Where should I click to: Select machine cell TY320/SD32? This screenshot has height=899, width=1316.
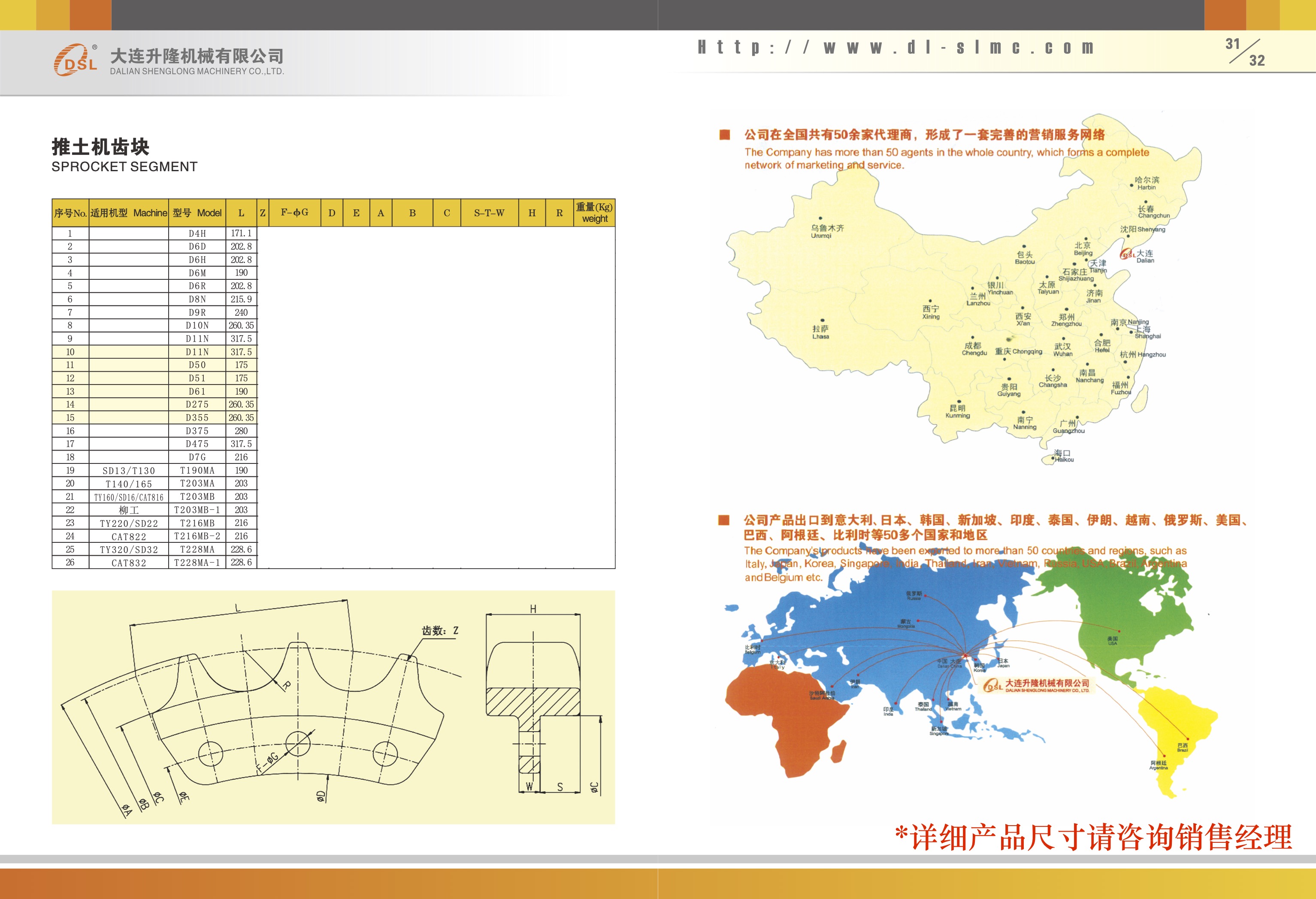tap(129, 549)
